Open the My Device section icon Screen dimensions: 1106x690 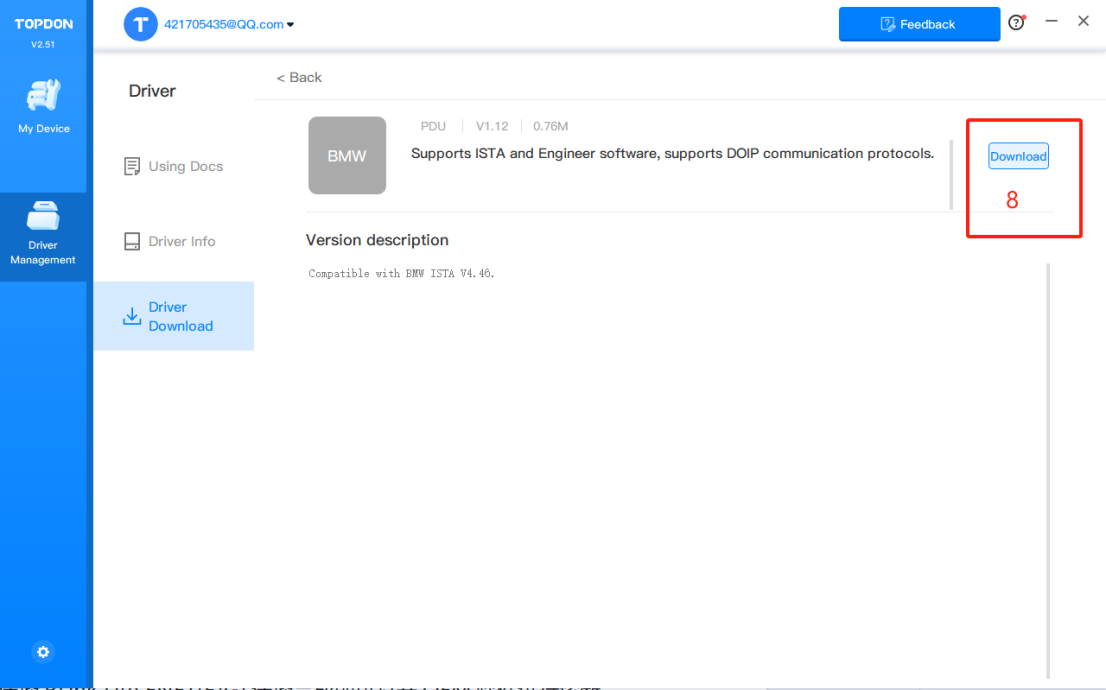point(44,96)
